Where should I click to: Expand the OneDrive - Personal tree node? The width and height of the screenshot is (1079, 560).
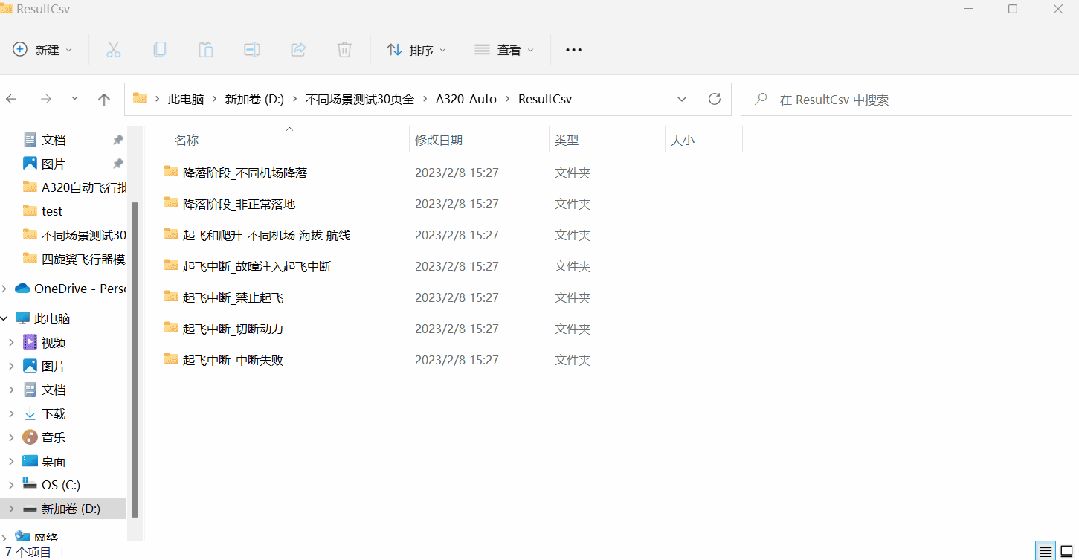pos(5,288)
